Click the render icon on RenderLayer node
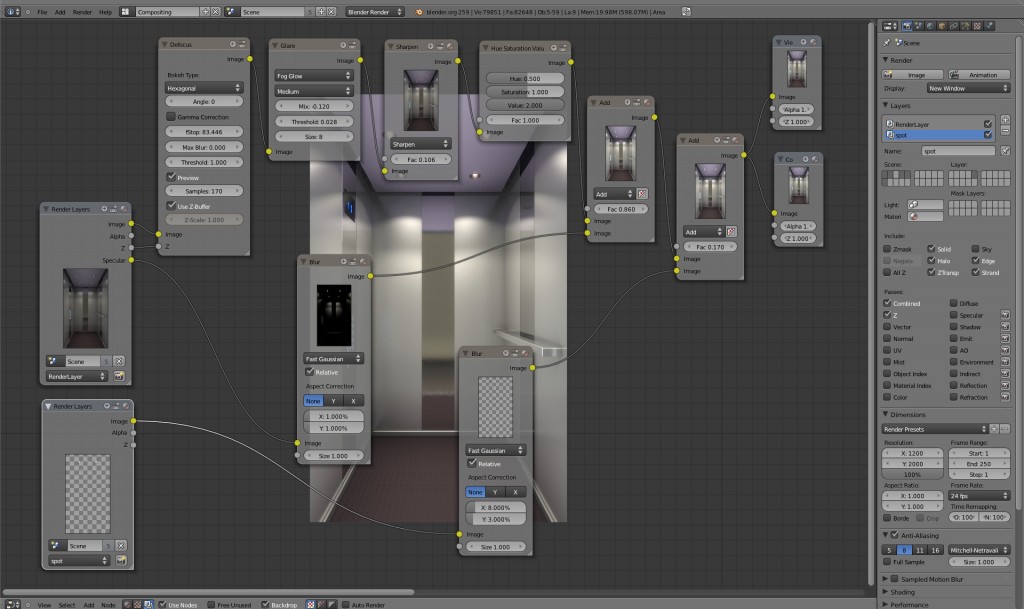 click(x=119, y=376)
